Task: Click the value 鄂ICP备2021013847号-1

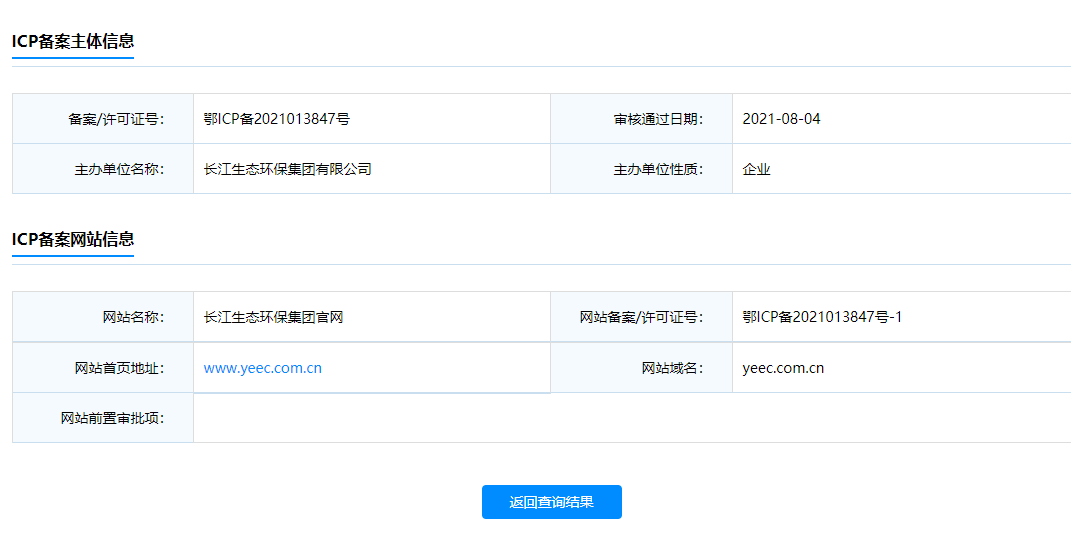Action: pos(822,317)
